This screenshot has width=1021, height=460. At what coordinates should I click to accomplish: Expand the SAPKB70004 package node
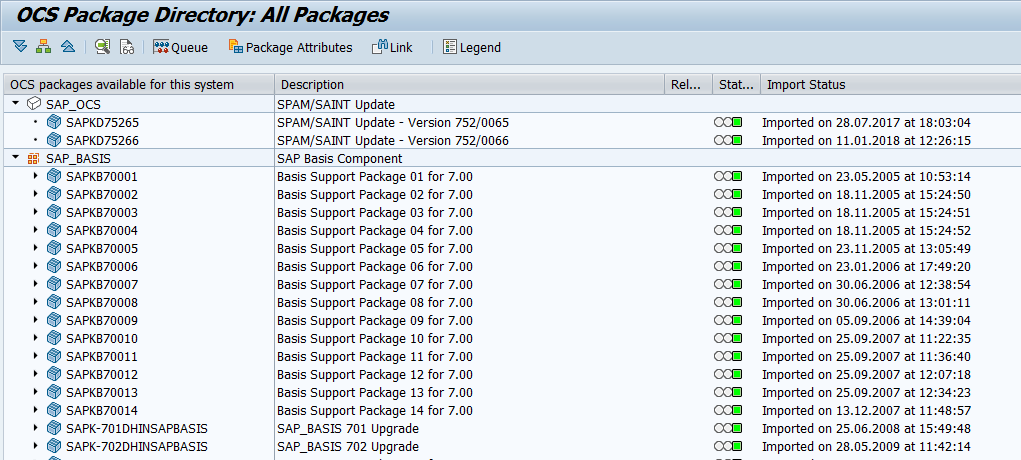36,231
